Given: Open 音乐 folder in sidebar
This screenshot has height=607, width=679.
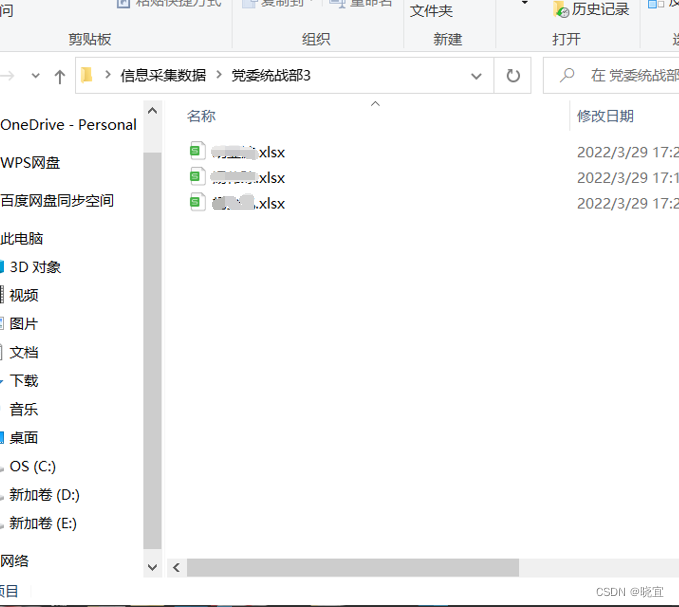Looking at the screenshot, I should coord(24,409).
